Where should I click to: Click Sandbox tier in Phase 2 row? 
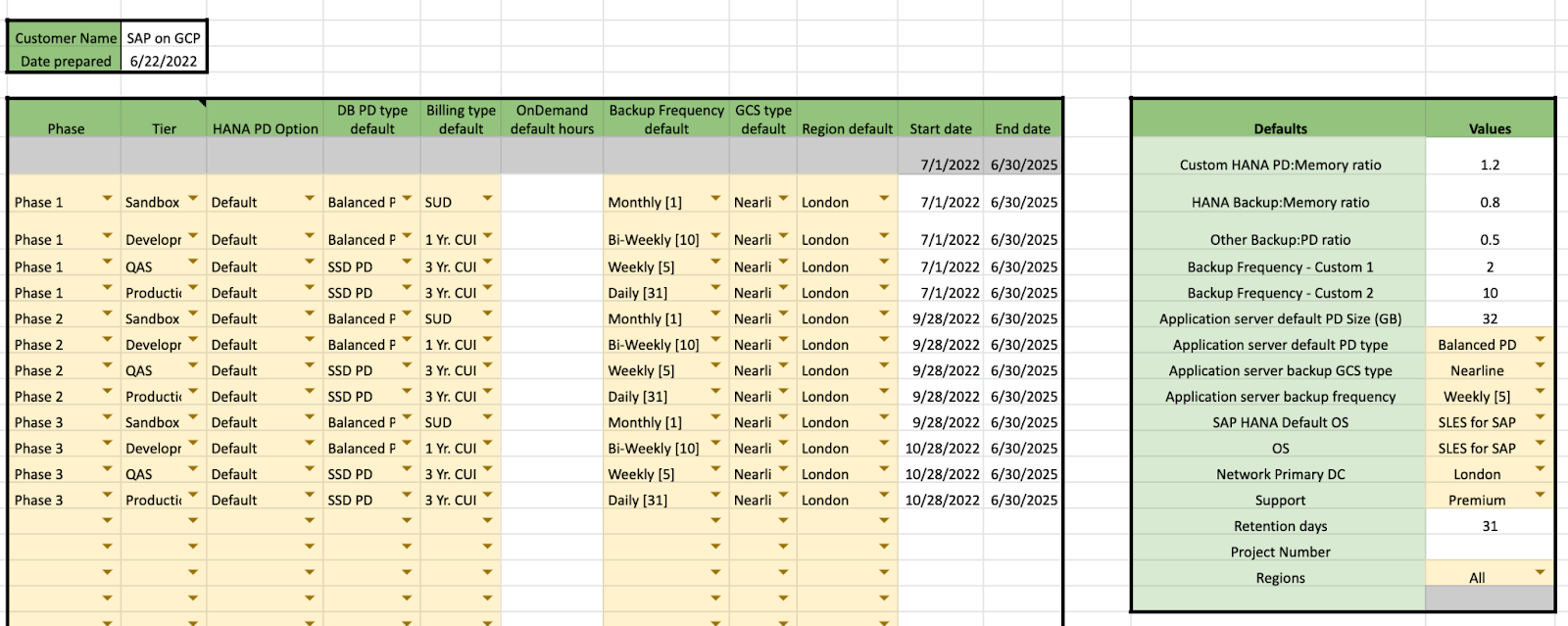pos(152,319)
